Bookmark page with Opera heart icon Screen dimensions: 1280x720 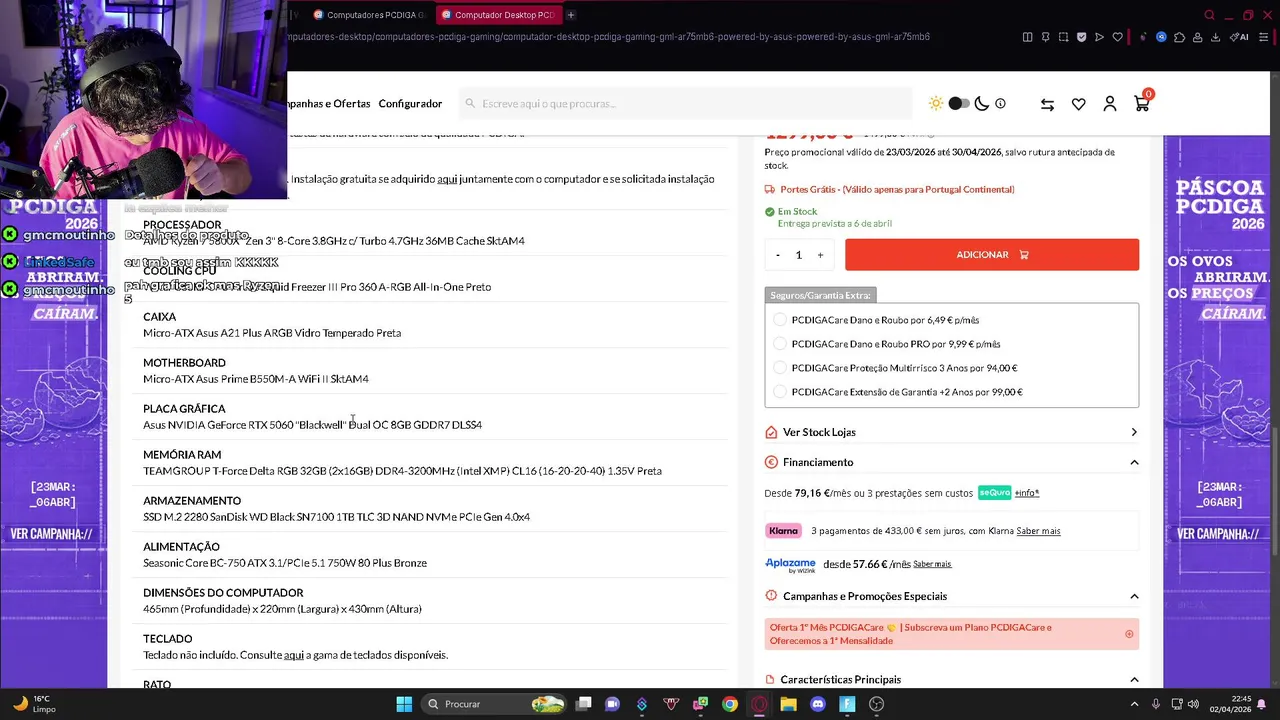pyautogui.click(x=1117, y=37)
